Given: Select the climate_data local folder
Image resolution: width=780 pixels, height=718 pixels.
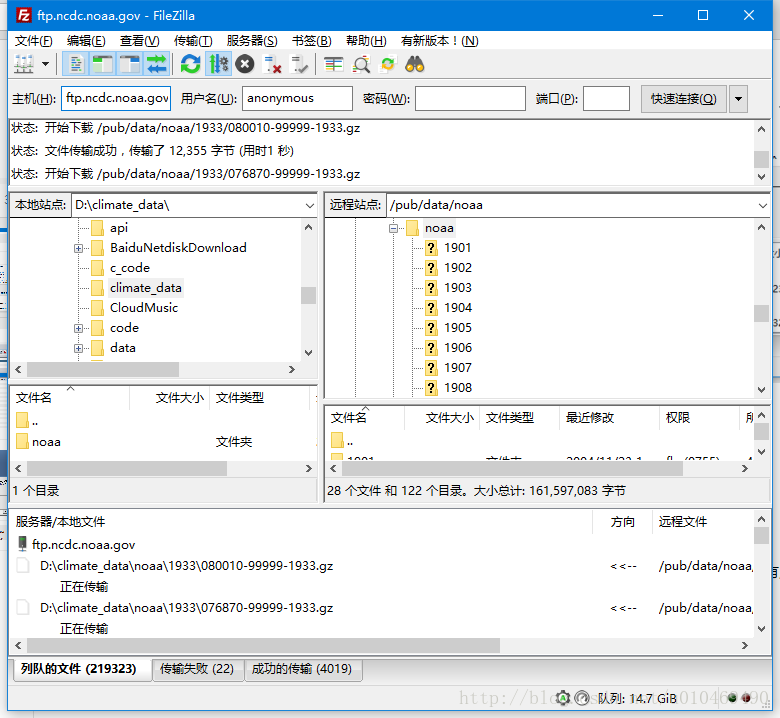Looking at the screenshot, I should [x=146, y=288].
